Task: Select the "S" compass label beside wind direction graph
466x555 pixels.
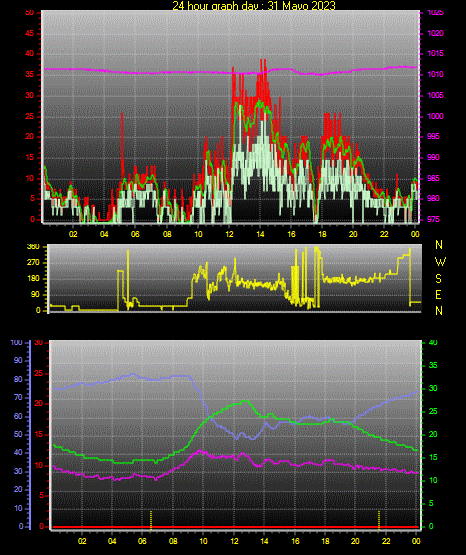Action: (438, 279)
